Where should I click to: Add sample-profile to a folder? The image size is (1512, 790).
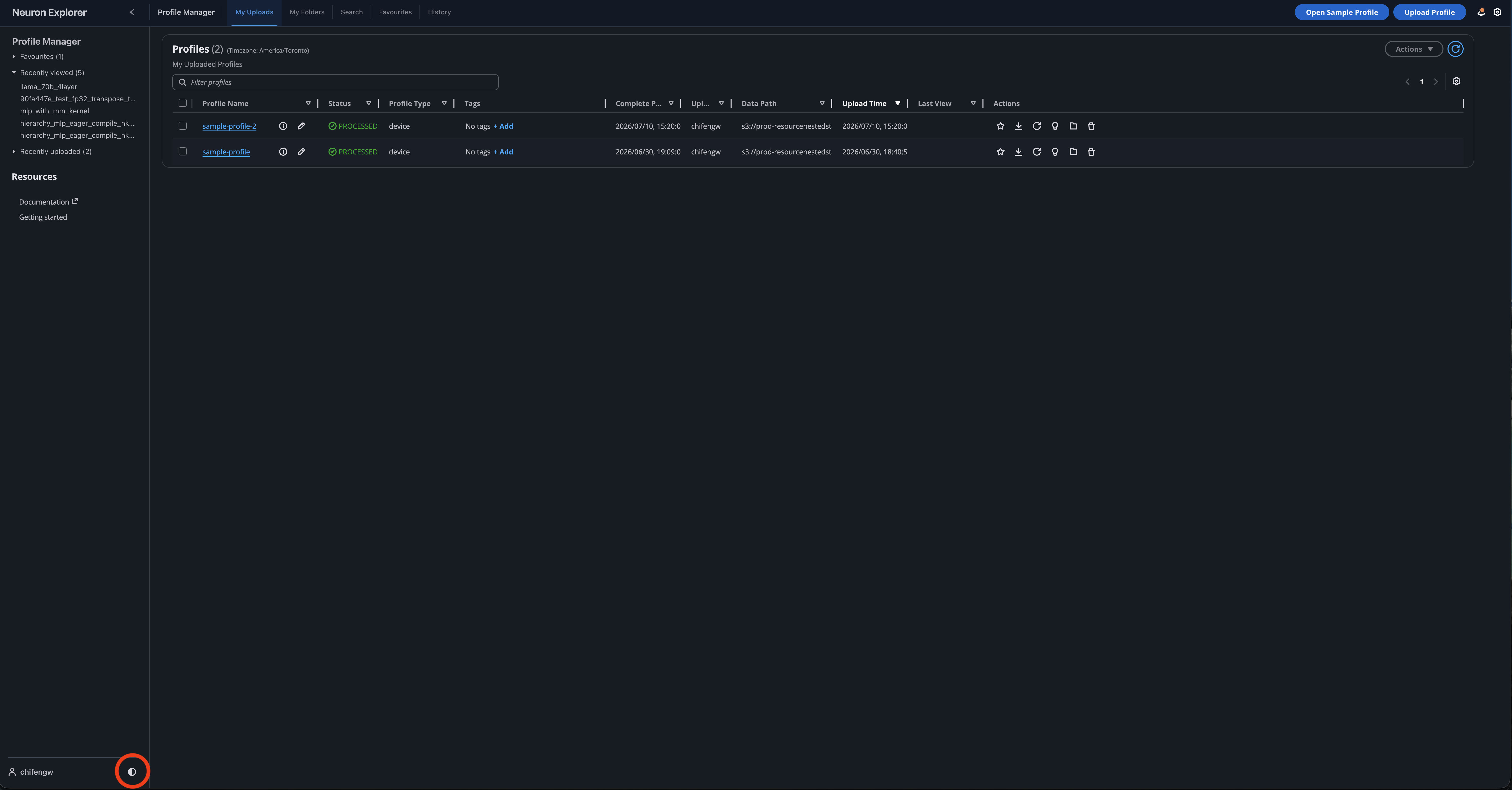1073,151
